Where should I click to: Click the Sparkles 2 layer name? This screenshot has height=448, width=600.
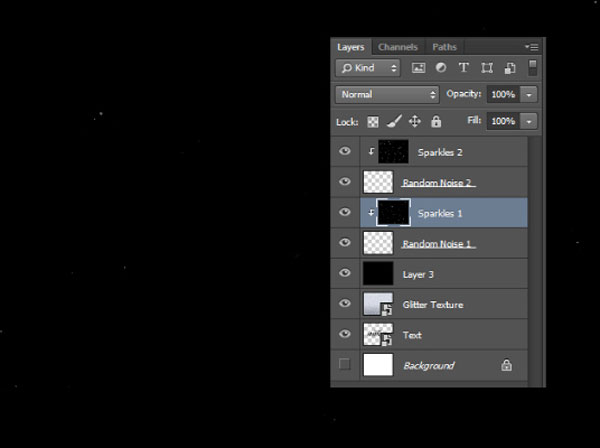(440, 153)
